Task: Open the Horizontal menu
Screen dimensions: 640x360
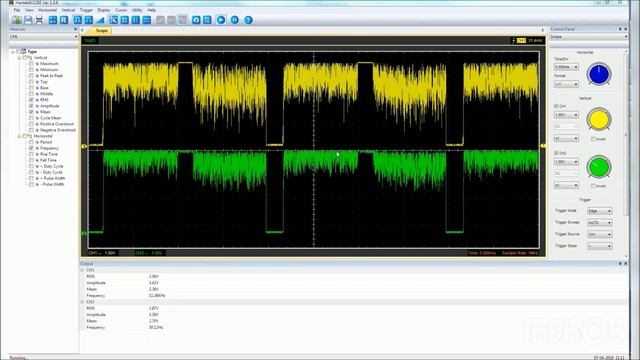Action: coord(47,10)
